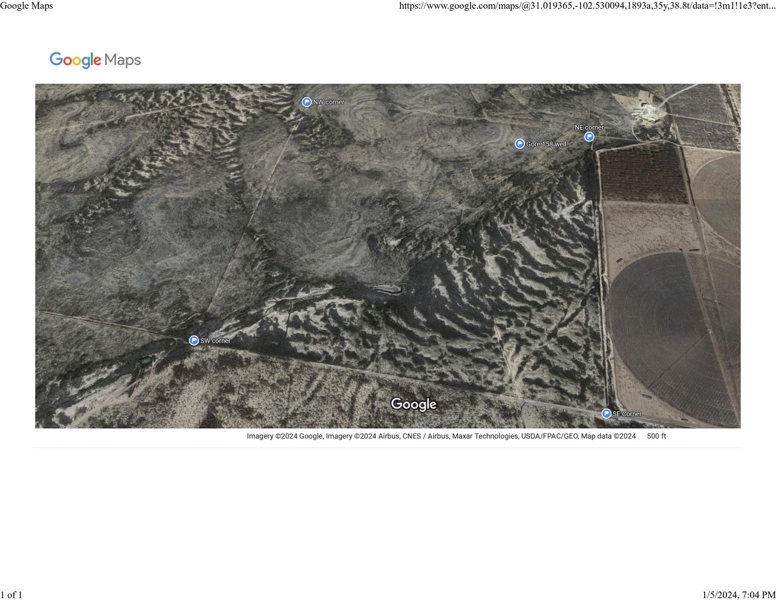Image resolution: width=776 pixels, height=600 pixels.
Task: Click the SE corner text label
Action: (x=627, y=414)
